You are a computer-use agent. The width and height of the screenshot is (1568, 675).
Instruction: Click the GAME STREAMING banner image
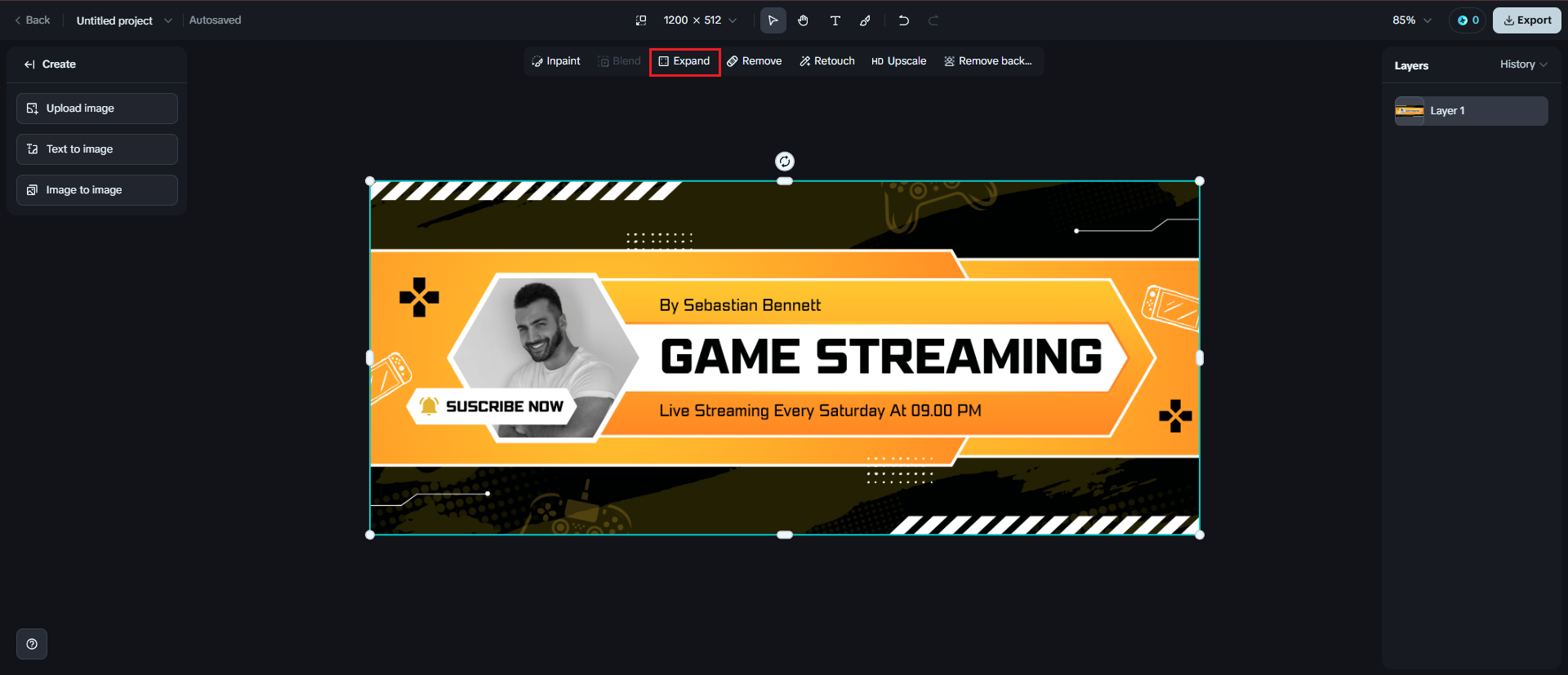click(785, 357)
